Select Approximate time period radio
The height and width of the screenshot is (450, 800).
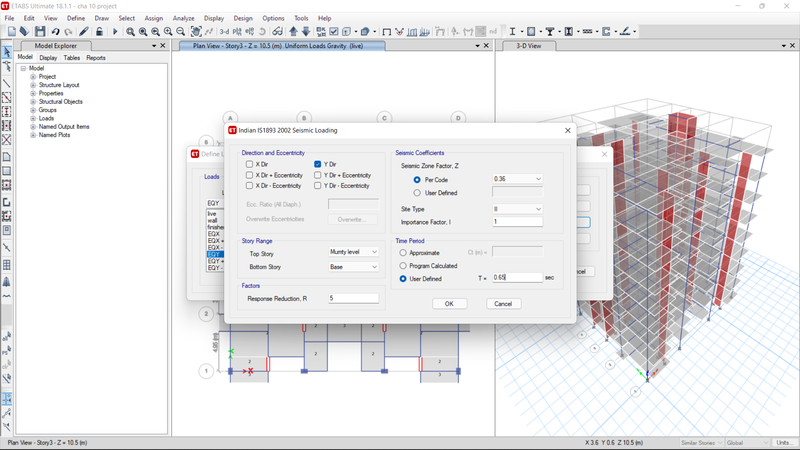click(x=403, y=253)
